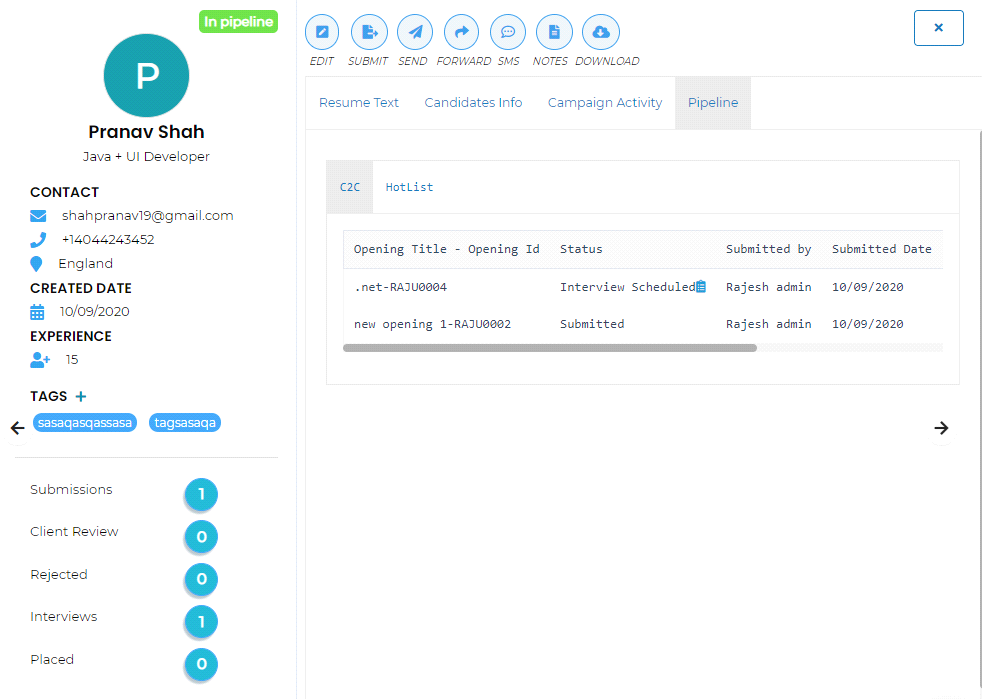The width and height of the screenshot is (982, 699).
Task: Add a new tag with plus icon
Action: click(81, 396)
